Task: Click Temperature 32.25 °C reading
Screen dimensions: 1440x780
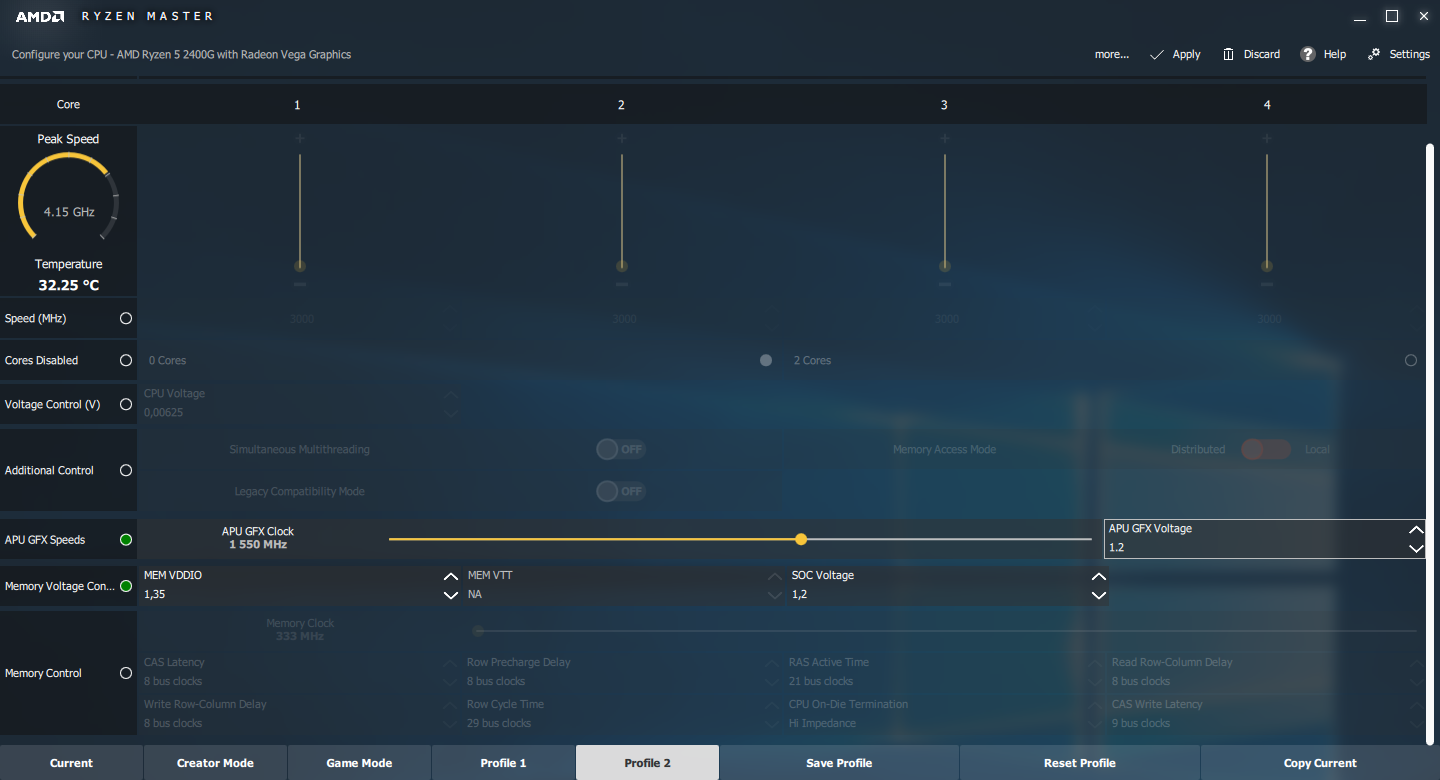Action: (69, 285)
